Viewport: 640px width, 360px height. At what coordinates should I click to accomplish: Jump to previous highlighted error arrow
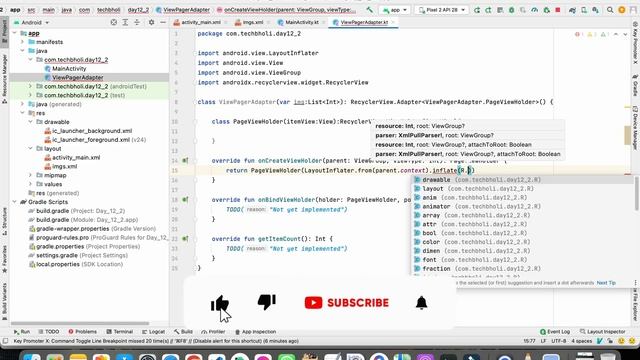point(616,34)
